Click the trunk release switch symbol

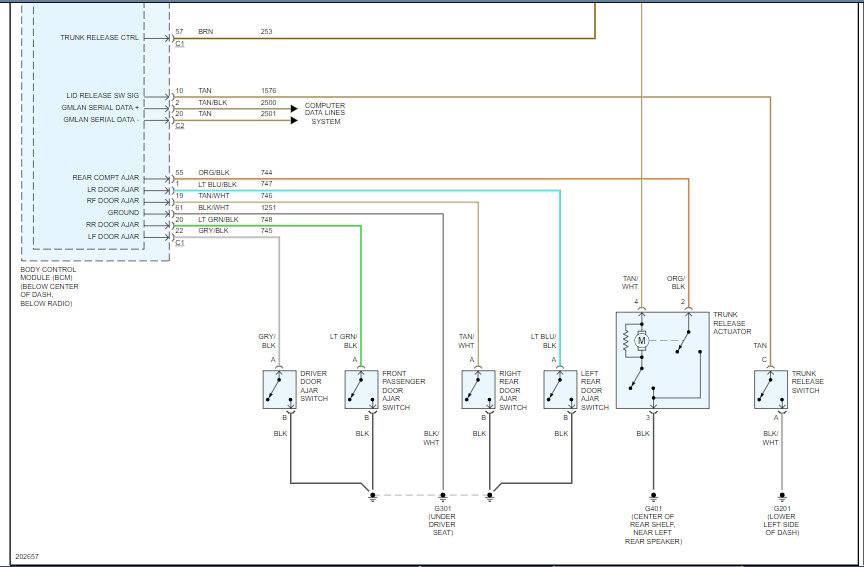[771, 390]
